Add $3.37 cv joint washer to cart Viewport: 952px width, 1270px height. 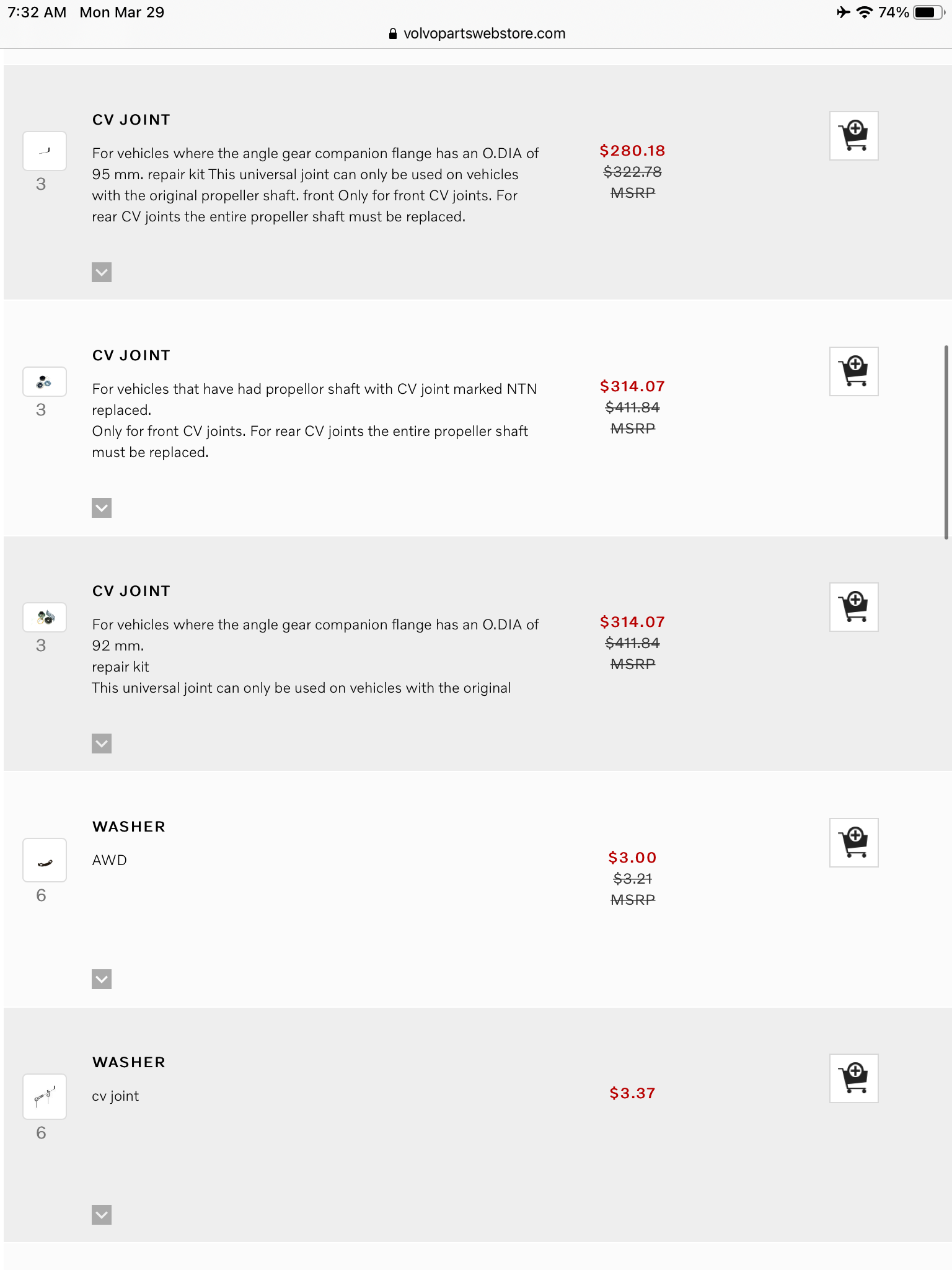point(853,1078)
